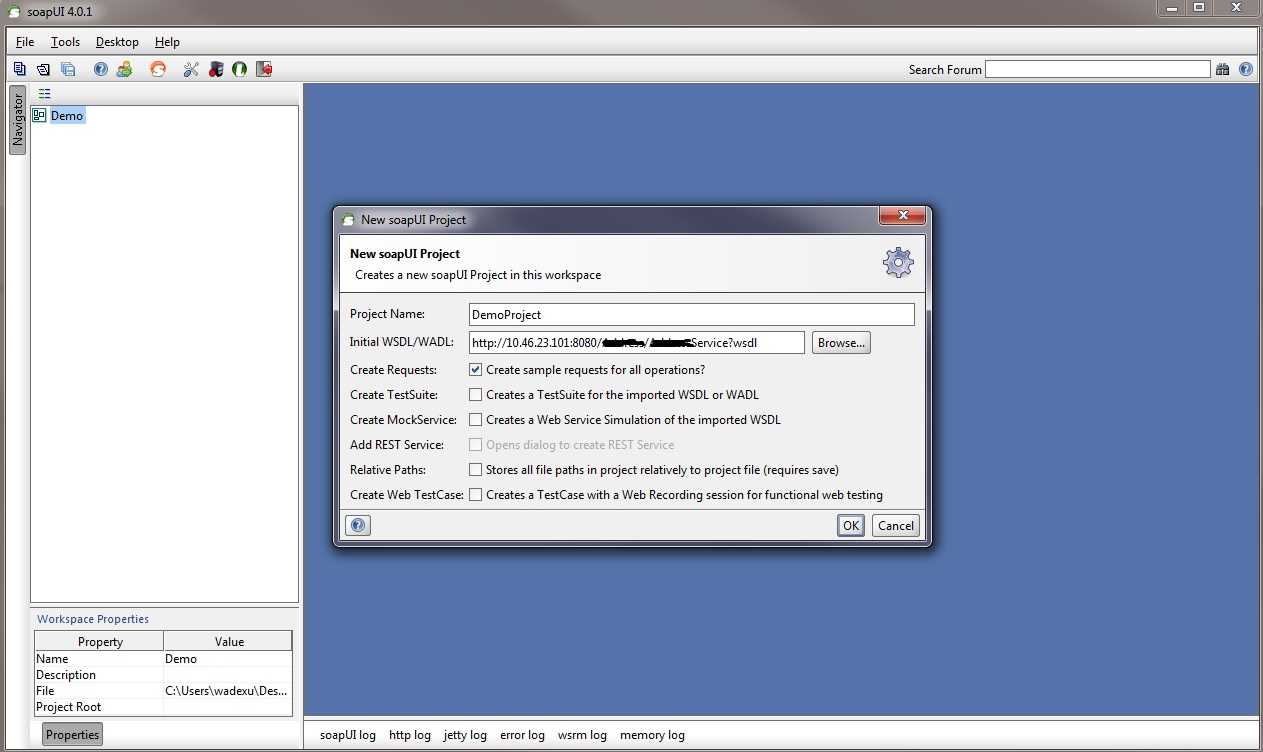Viewport: 1263px width, 752px height.
Task: Click the Property column header
Action: [x=100, y=641]
